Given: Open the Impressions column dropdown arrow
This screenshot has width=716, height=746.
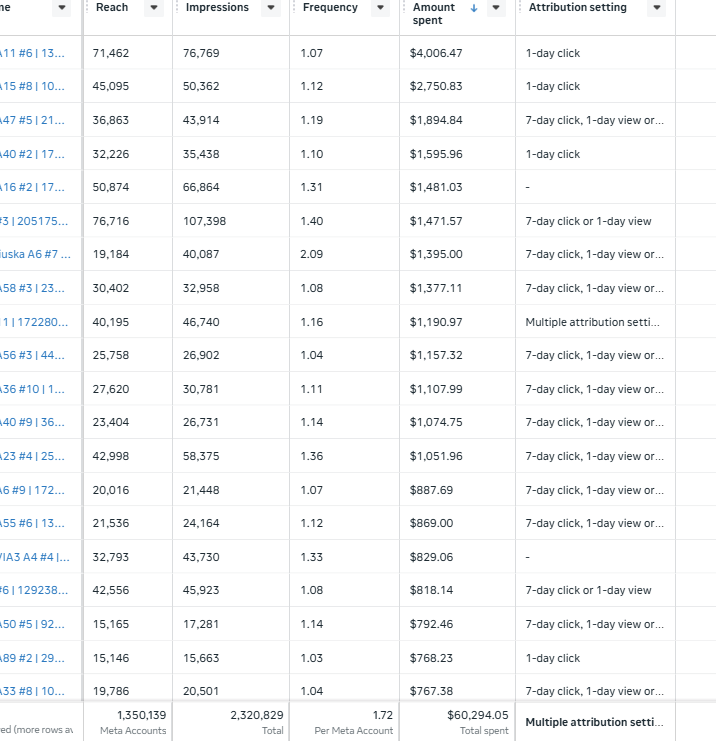Looking at the screenshot, I should (271, 8).
